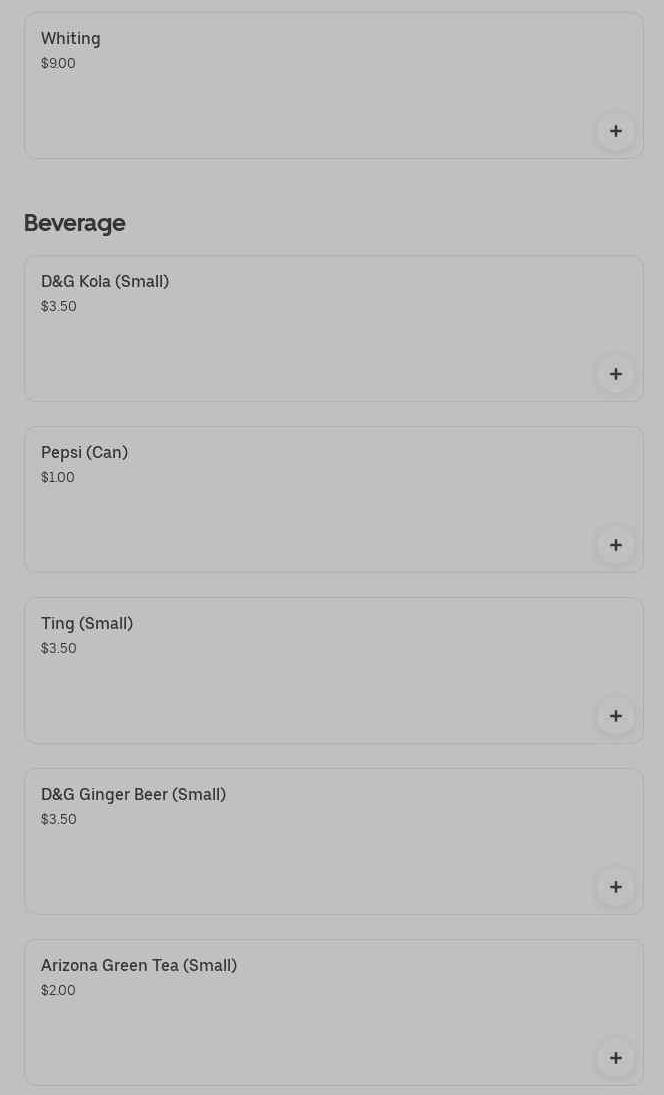Image resolution: width=664 pixels, height=1095 pixels.
Task: Tap the plus icon for Ting (Small)
Action: coord(615,716)
